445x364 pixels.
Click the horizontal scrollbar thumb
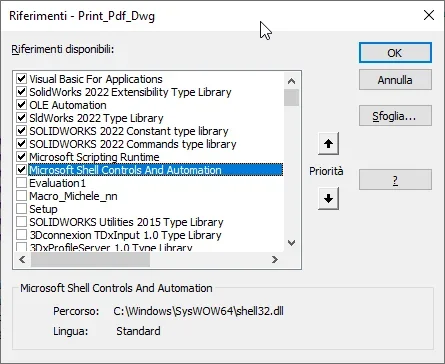[x=90, y=259]
